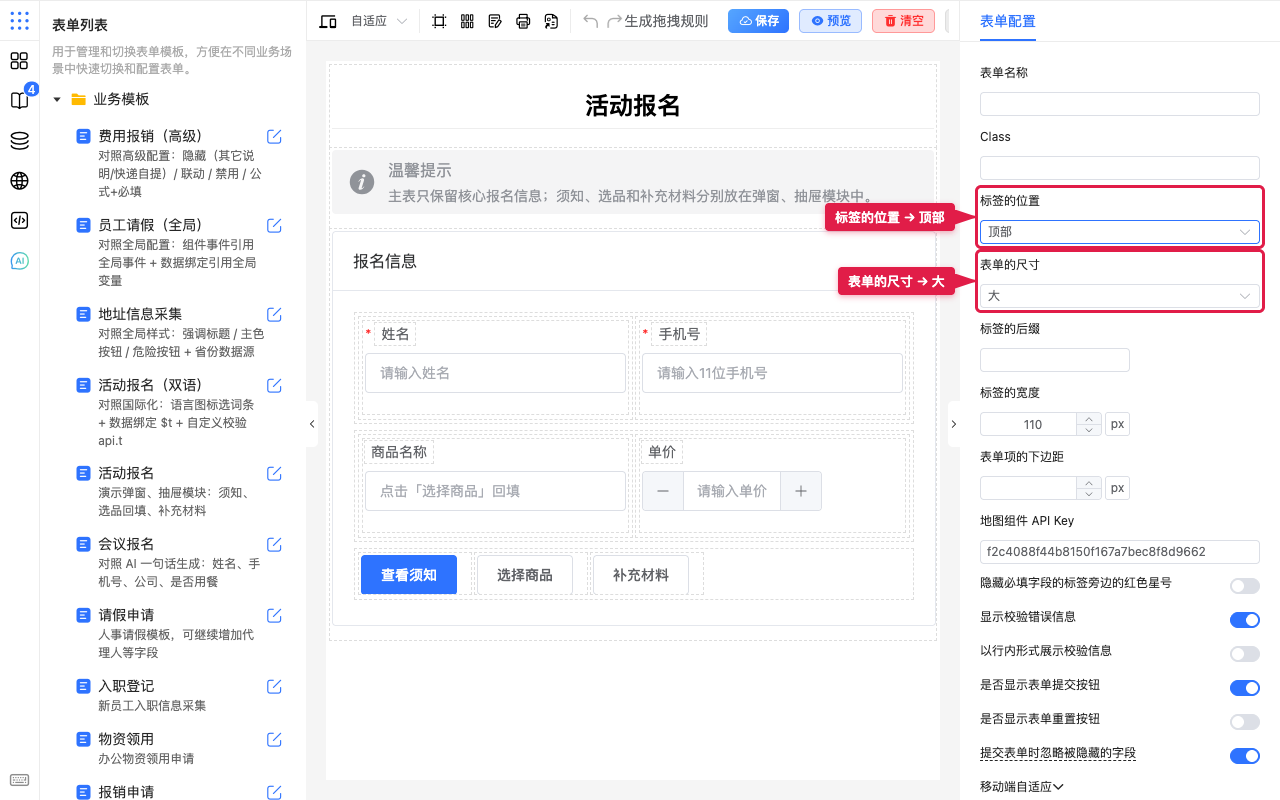The height and width of the screenshot is (800, 1280).
Task: Open the 表单的尺寸 dropdown
Action: [x=1120, y=296]
